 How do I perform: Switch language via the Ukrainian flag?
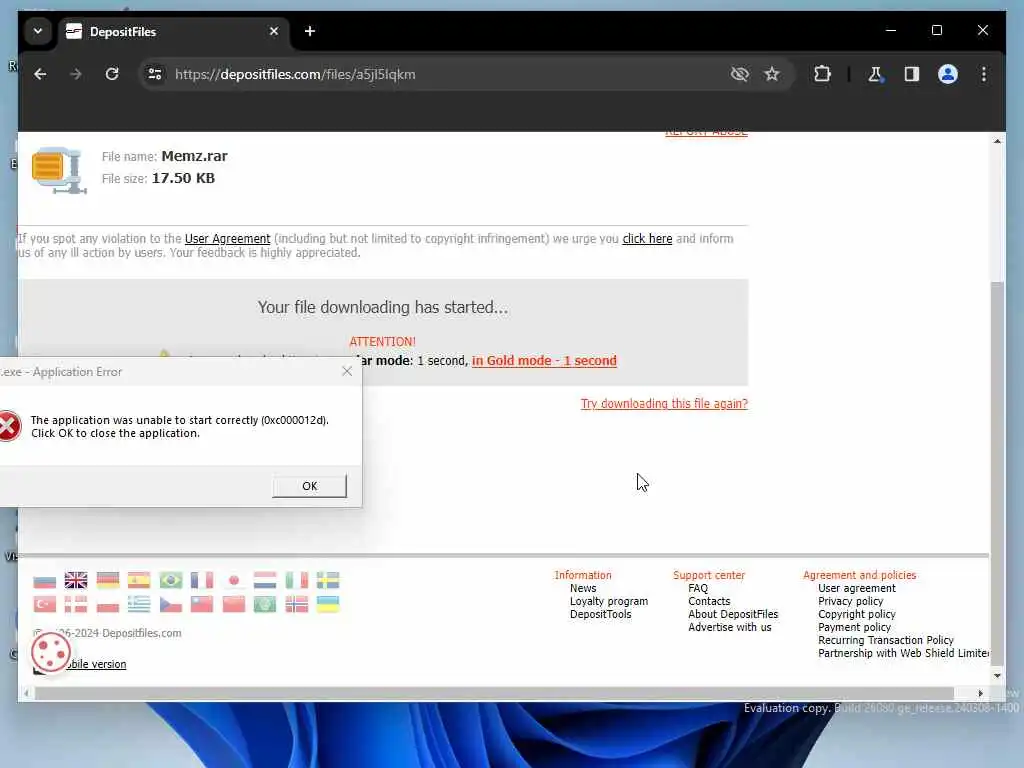328,604
